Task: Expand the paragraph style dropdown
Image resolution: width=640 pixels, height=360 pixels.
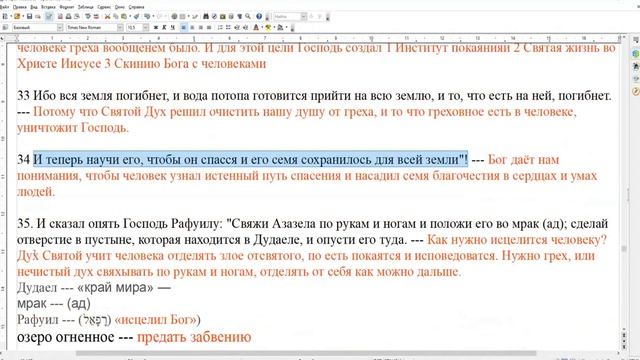Action: [x=60, y=27]
